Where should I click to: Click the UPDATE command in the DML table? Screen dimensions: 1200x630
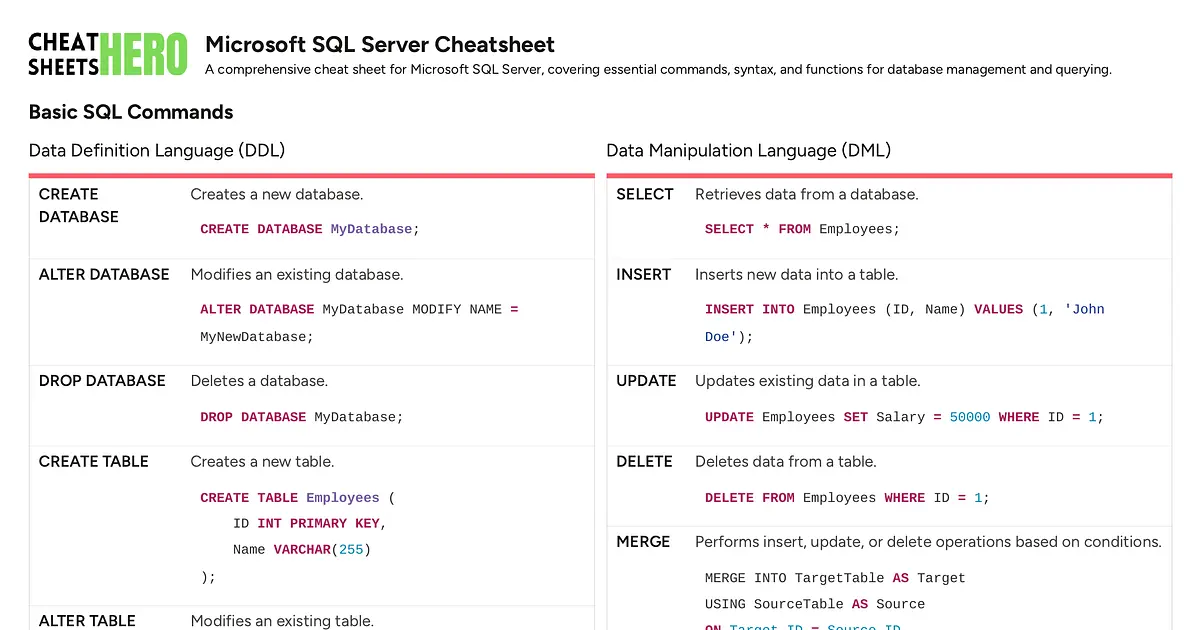click(646, 381)
